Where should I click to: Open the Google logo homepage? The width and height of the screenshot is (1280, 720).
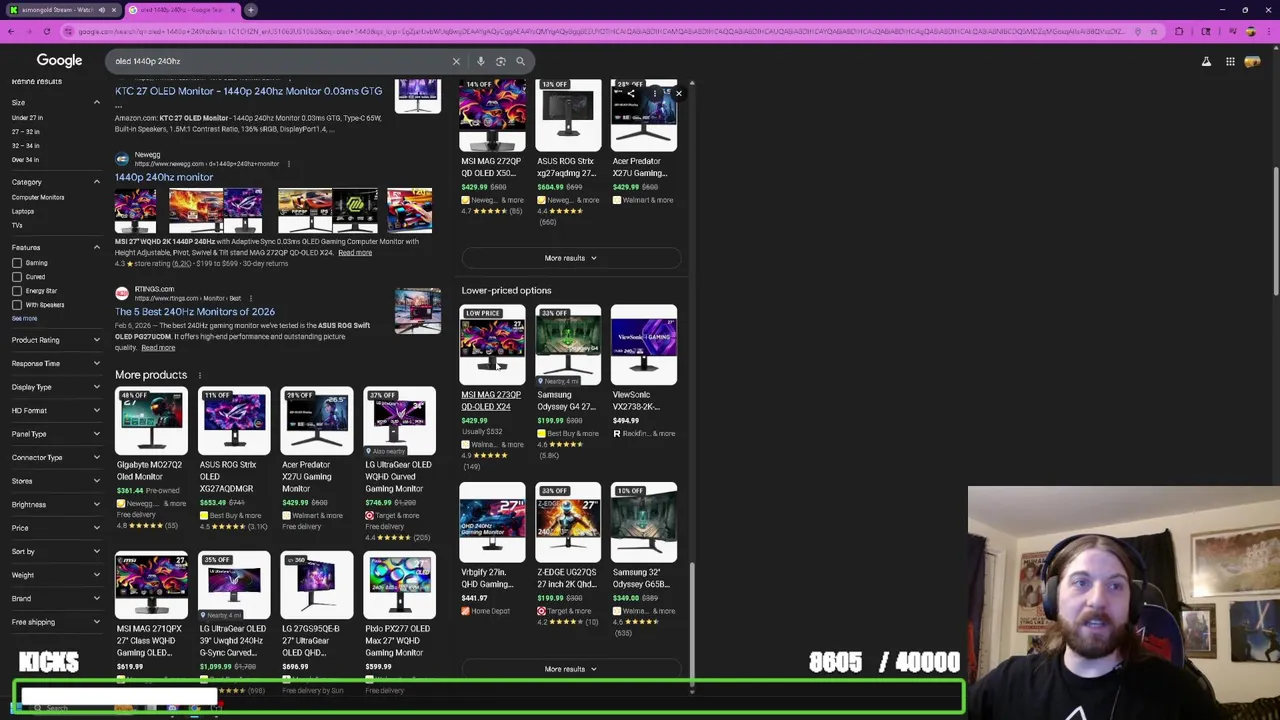click(x=59, y=61)
